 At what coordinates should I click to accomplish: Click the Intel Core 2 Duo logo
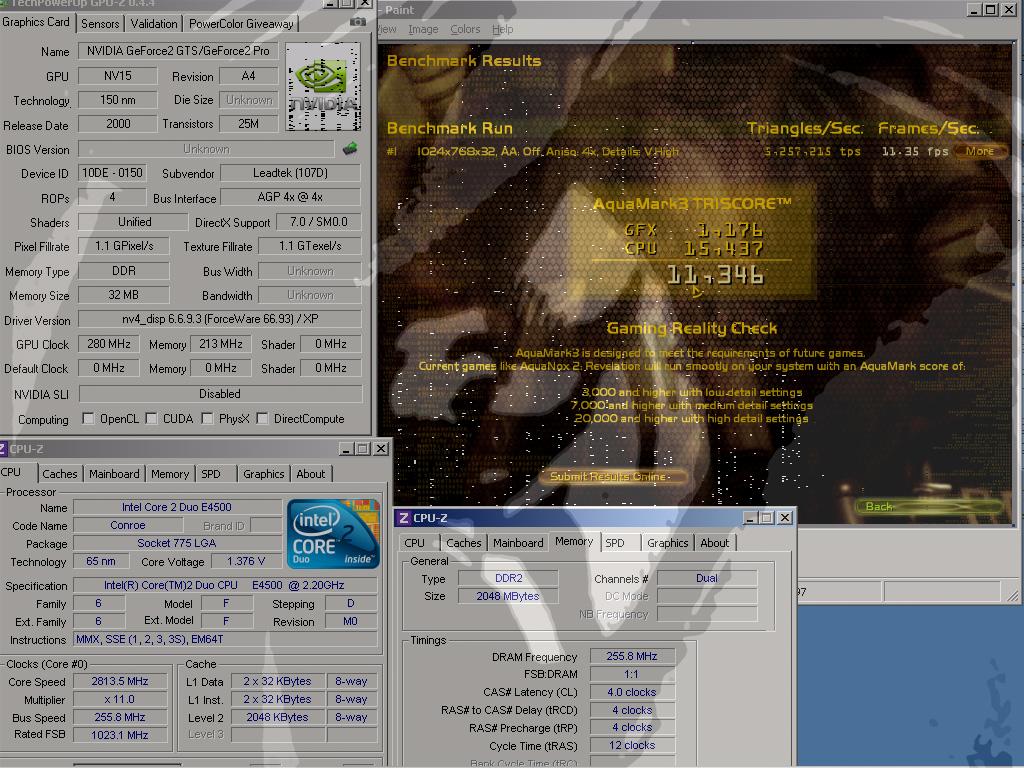tap(332, 534)
